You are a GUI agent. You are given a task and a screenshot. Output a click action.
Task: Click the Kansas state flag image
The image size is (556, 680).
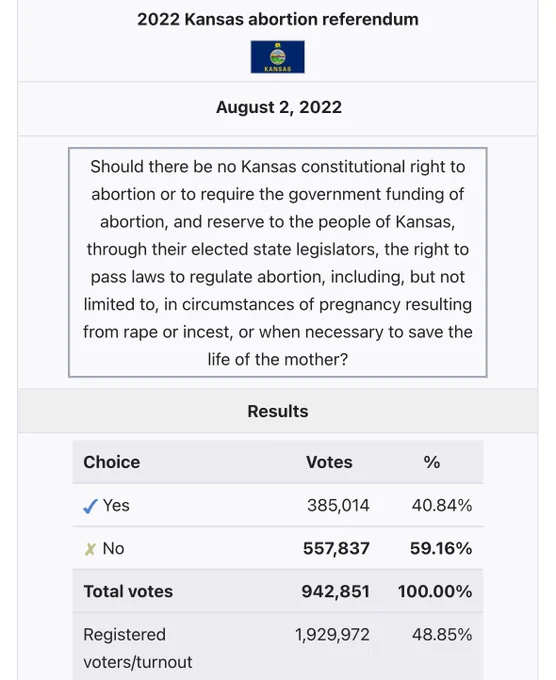coord(278,57)
